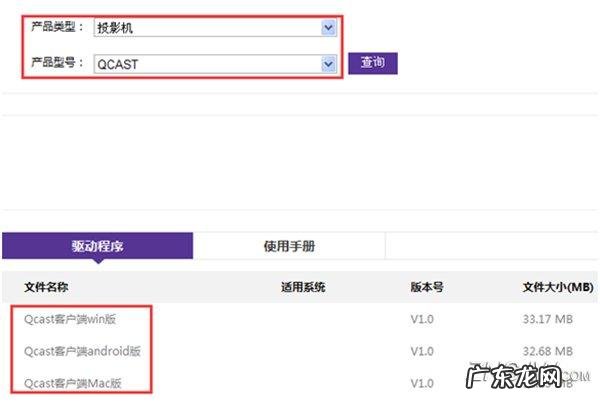The width and height of the screenshot is (600, 406).
Task: Open the Qcast客户端win版 download link
Action: pyautogui.click(x=70, y=319)
